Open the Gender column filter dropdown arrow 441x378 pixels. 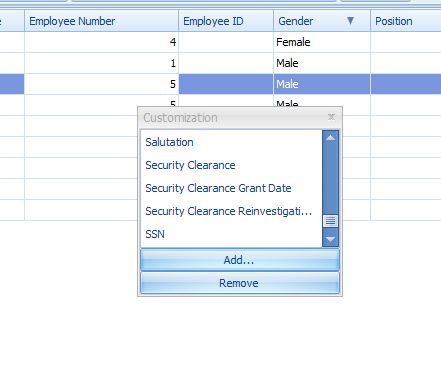[350, 21]
